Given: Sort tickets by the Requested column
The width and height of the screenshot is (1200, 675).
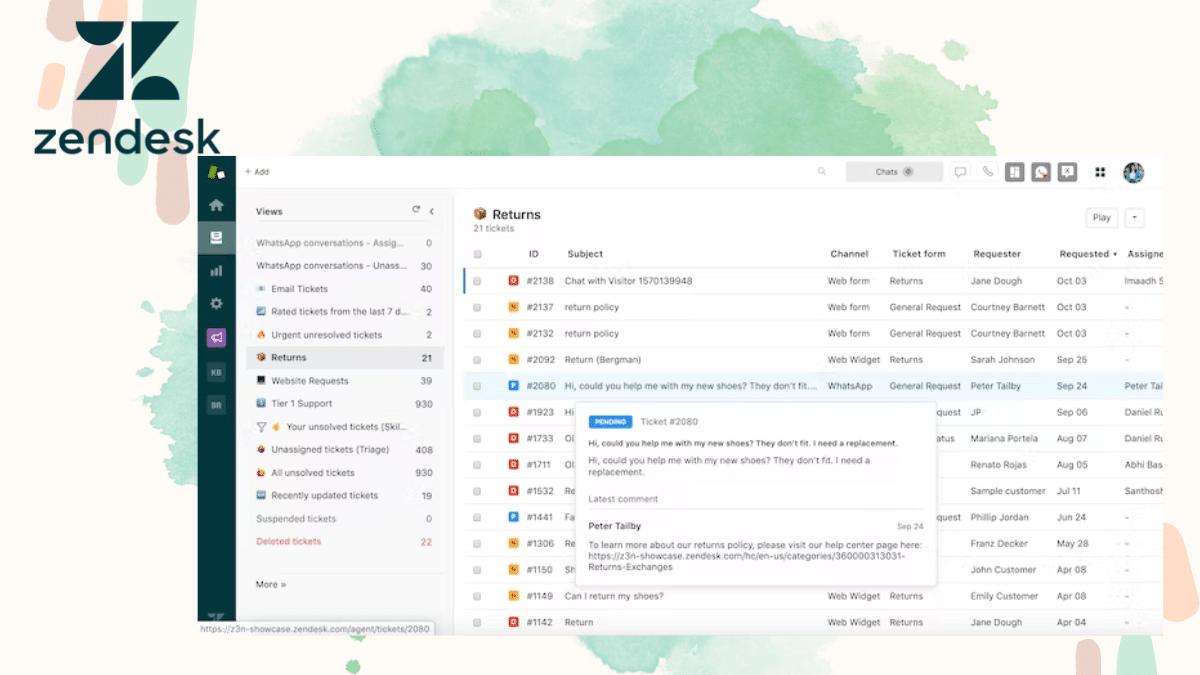Looking at the screenshot, I should coord(1085,253).
